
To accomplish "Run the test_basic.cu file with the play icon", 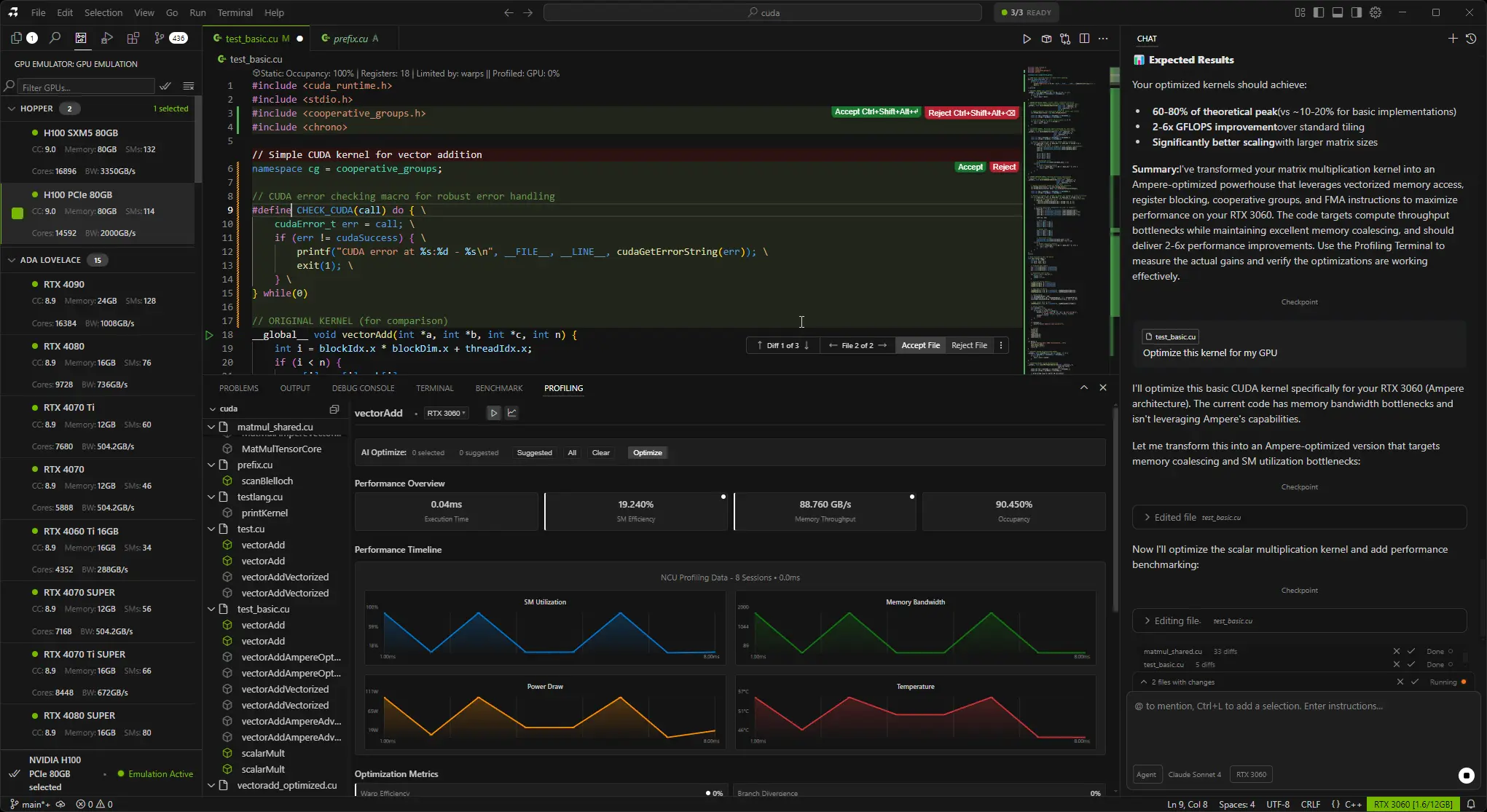I will tap(1027, 39).
